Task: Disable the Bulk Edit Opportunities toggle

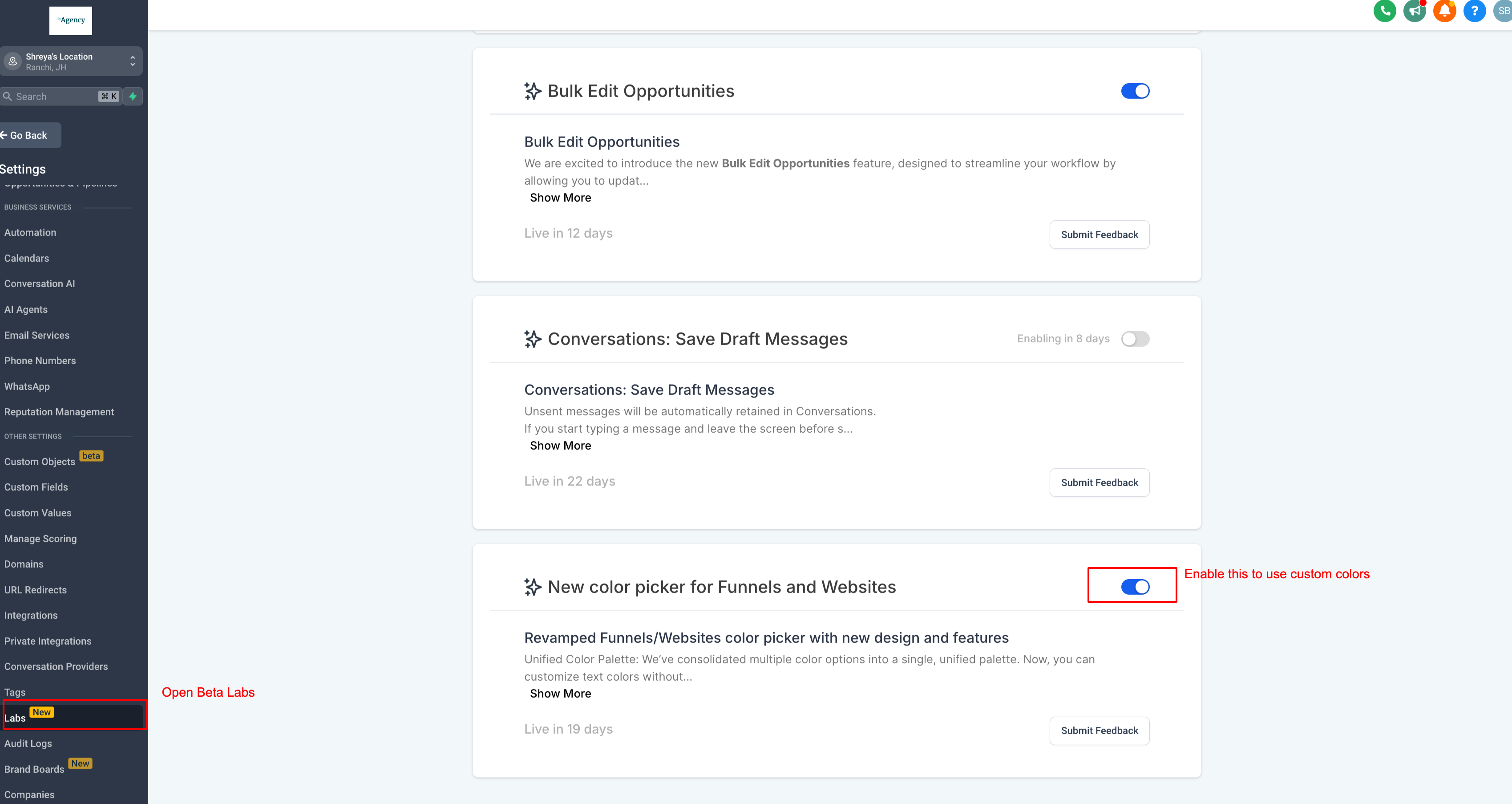Action: click(1135, 91)
